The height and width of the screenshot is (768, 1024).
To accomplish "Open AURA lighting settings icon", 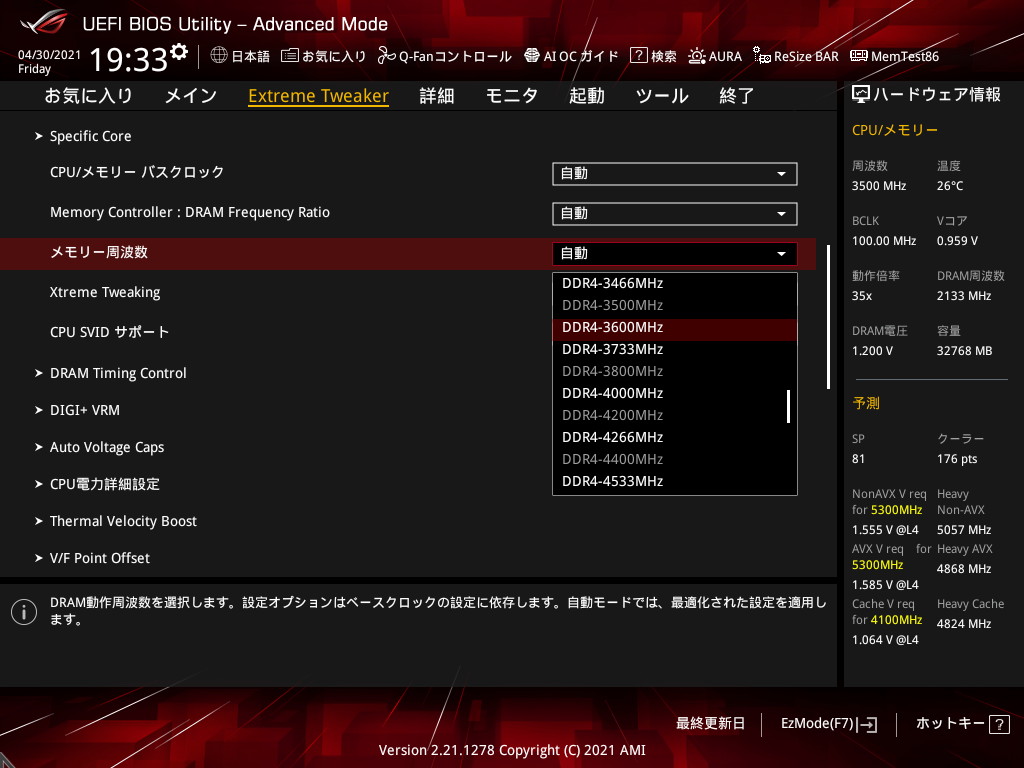I will [696, 56].
